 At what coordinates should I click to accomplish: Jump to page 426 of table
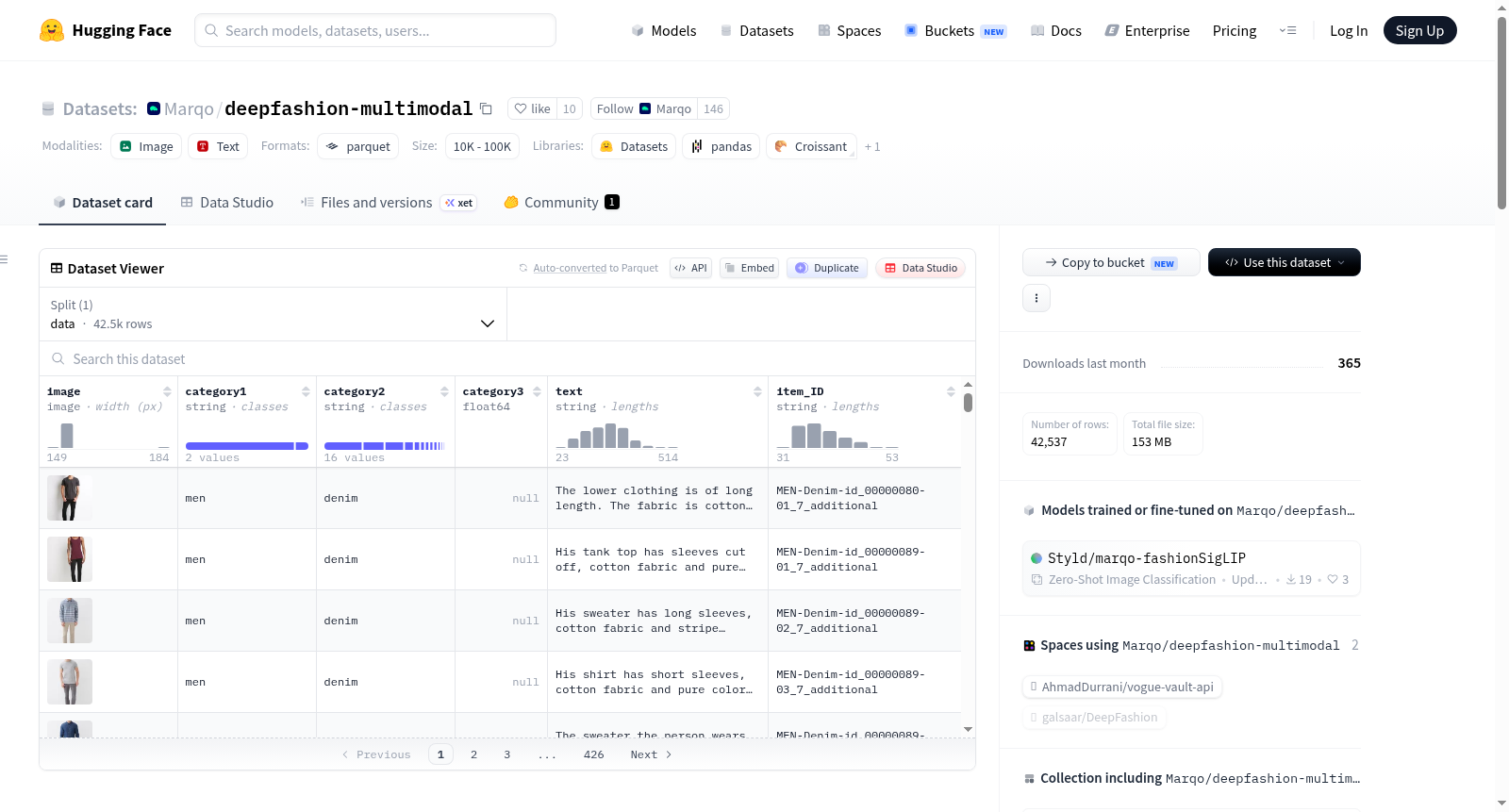coord(593,754)
